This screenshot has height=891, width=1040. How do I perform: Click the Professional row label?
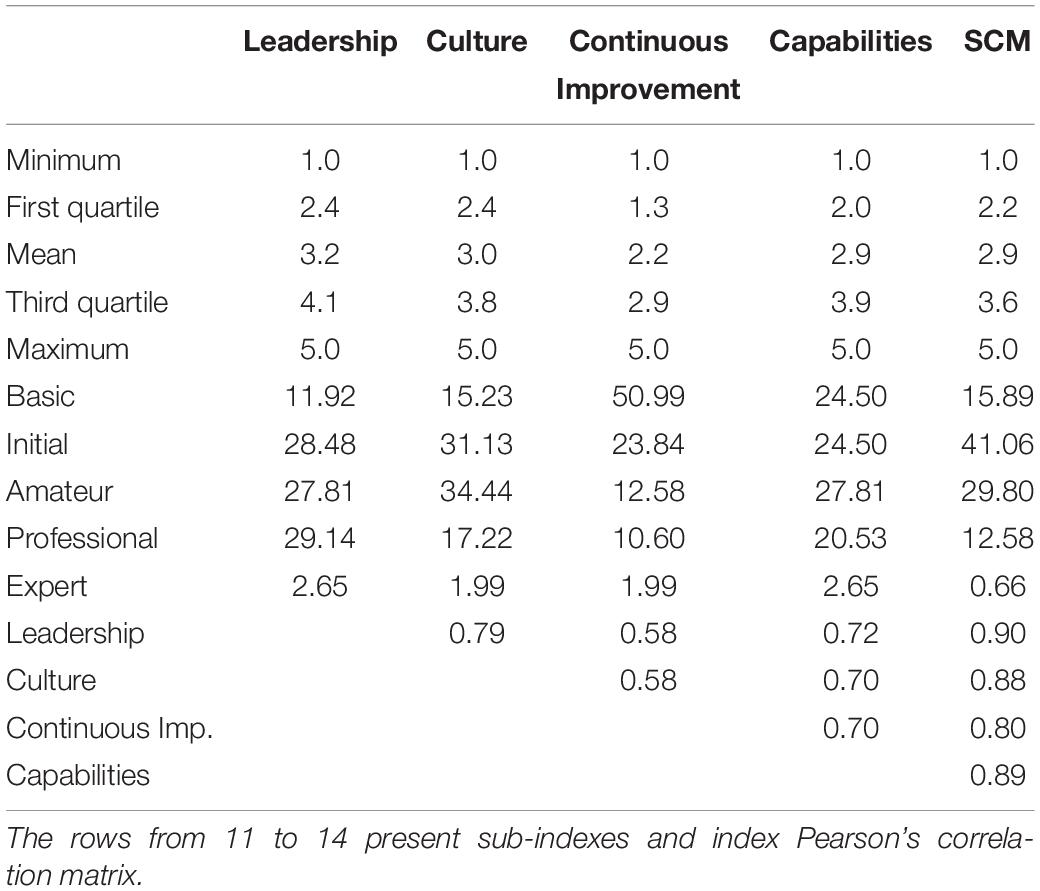82,538
